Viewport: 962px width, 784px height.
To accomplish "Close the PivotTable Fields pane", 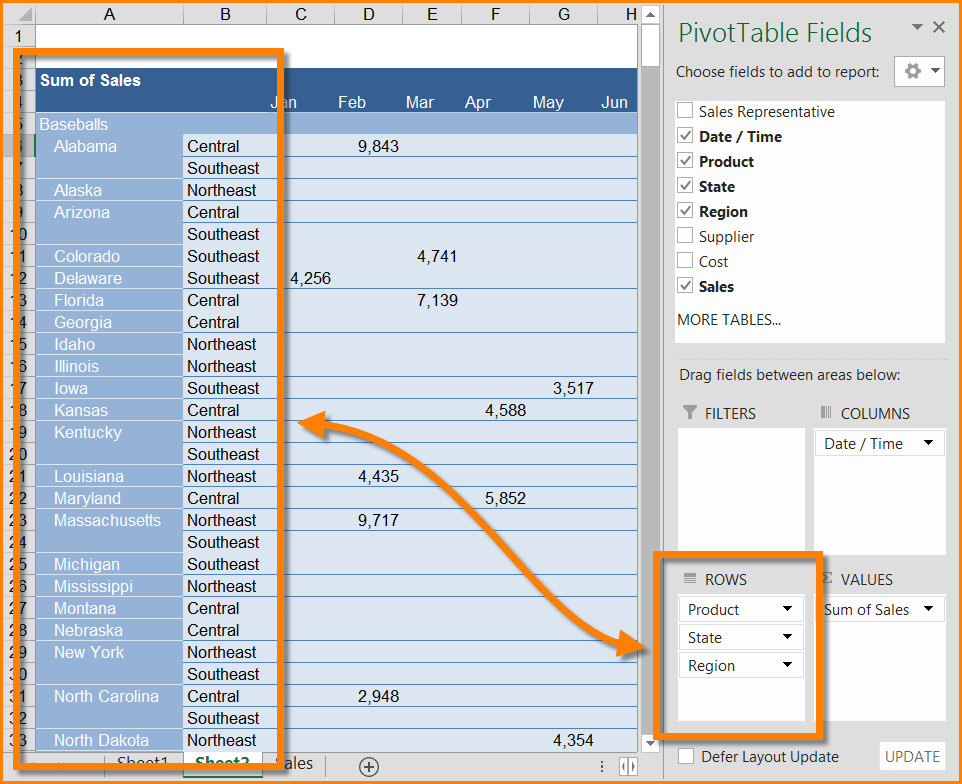I will tap(938, 27).
